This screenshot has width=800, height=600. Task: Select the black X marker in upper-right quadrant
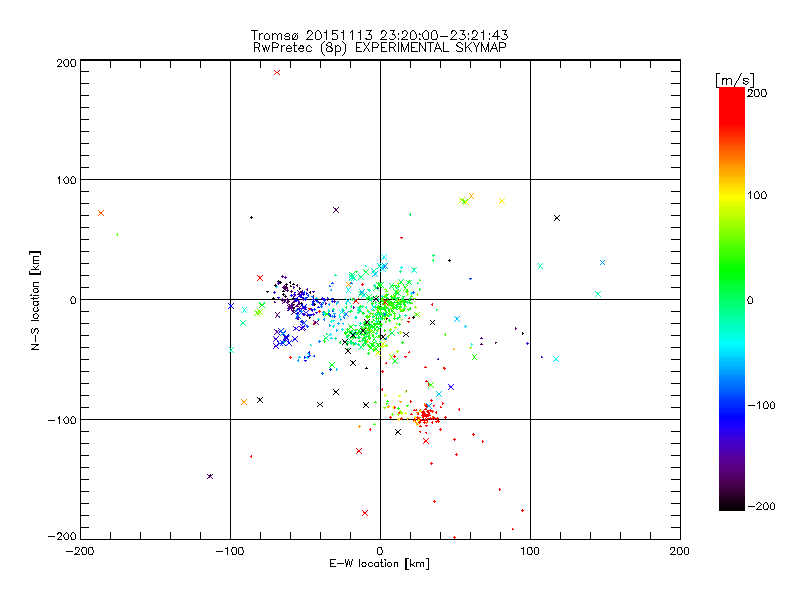click(557, 218)
